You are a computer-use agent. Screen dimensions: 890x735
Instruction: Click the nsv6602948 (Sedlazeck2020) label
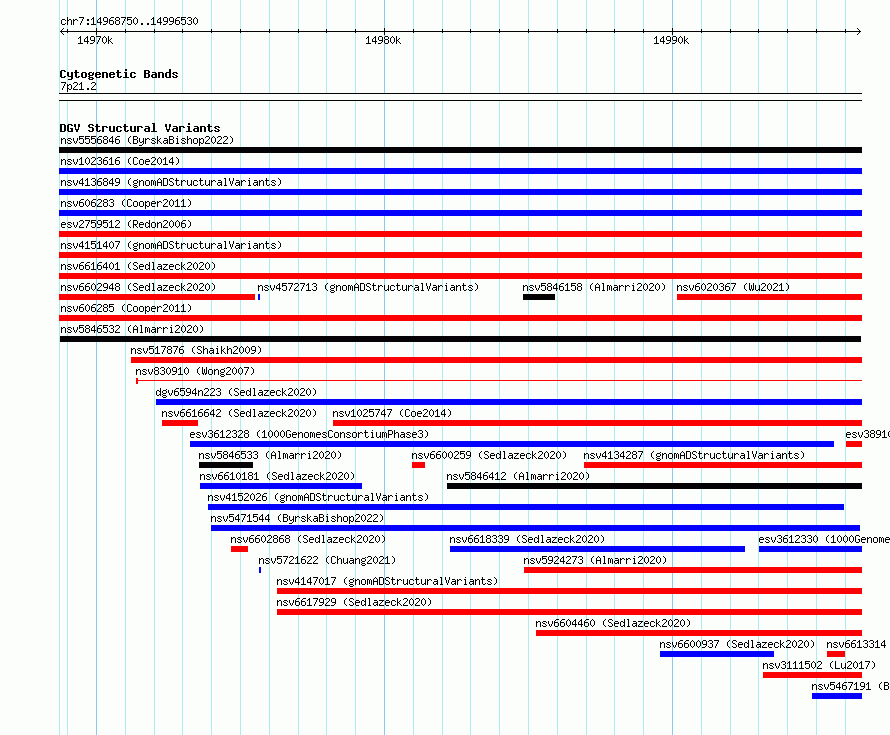(138, 287)
